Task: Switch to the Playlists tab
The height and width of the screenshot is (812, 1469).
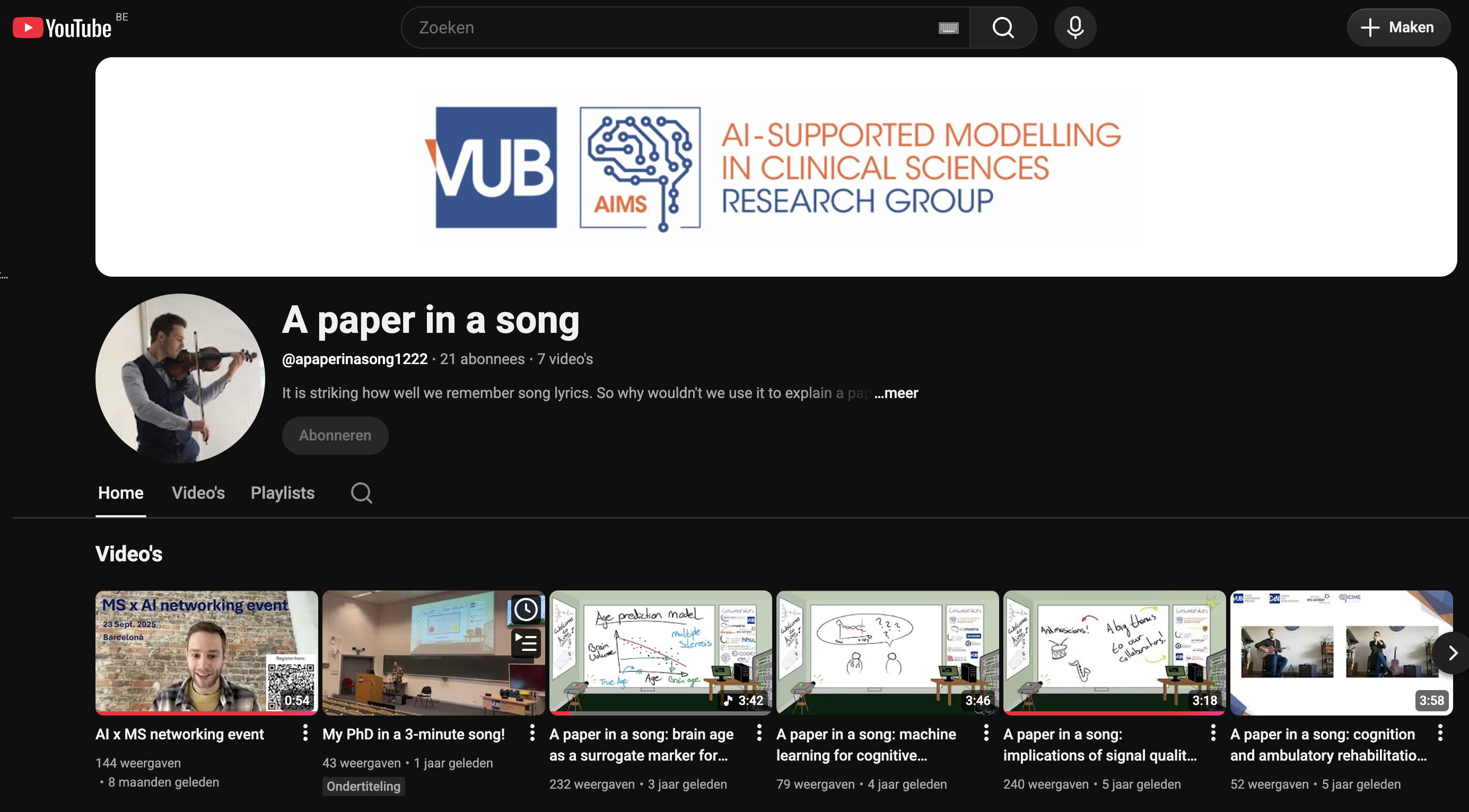Action: tap(282, 493)
